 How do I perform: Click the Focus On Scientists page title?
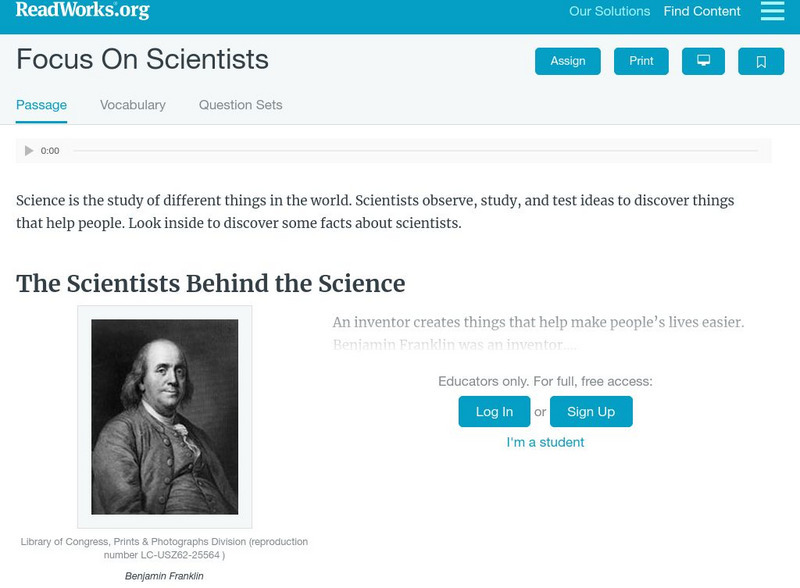tap(142, 59)
